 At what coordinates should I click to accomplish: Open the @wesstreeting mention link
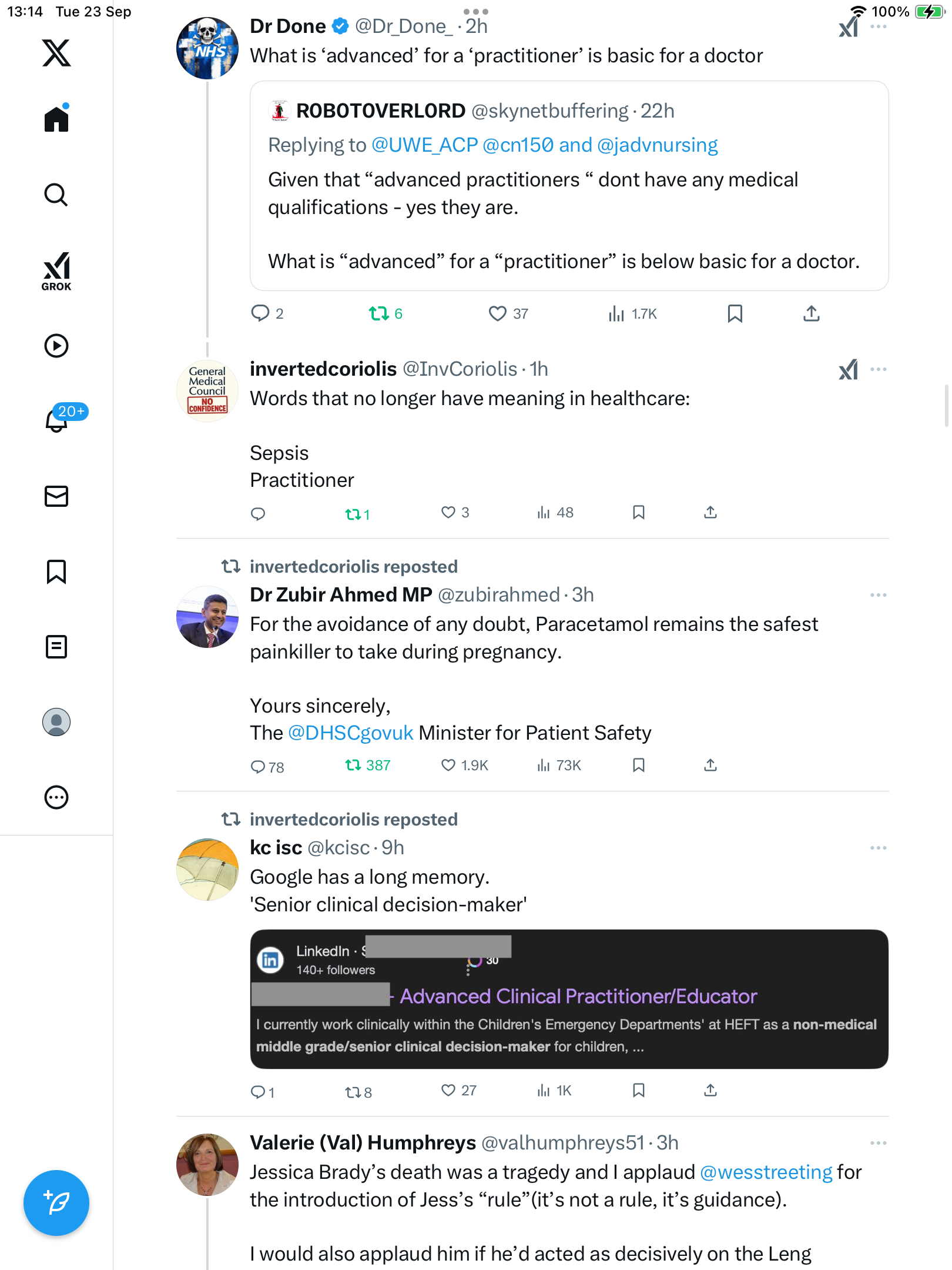[766, 1172]
